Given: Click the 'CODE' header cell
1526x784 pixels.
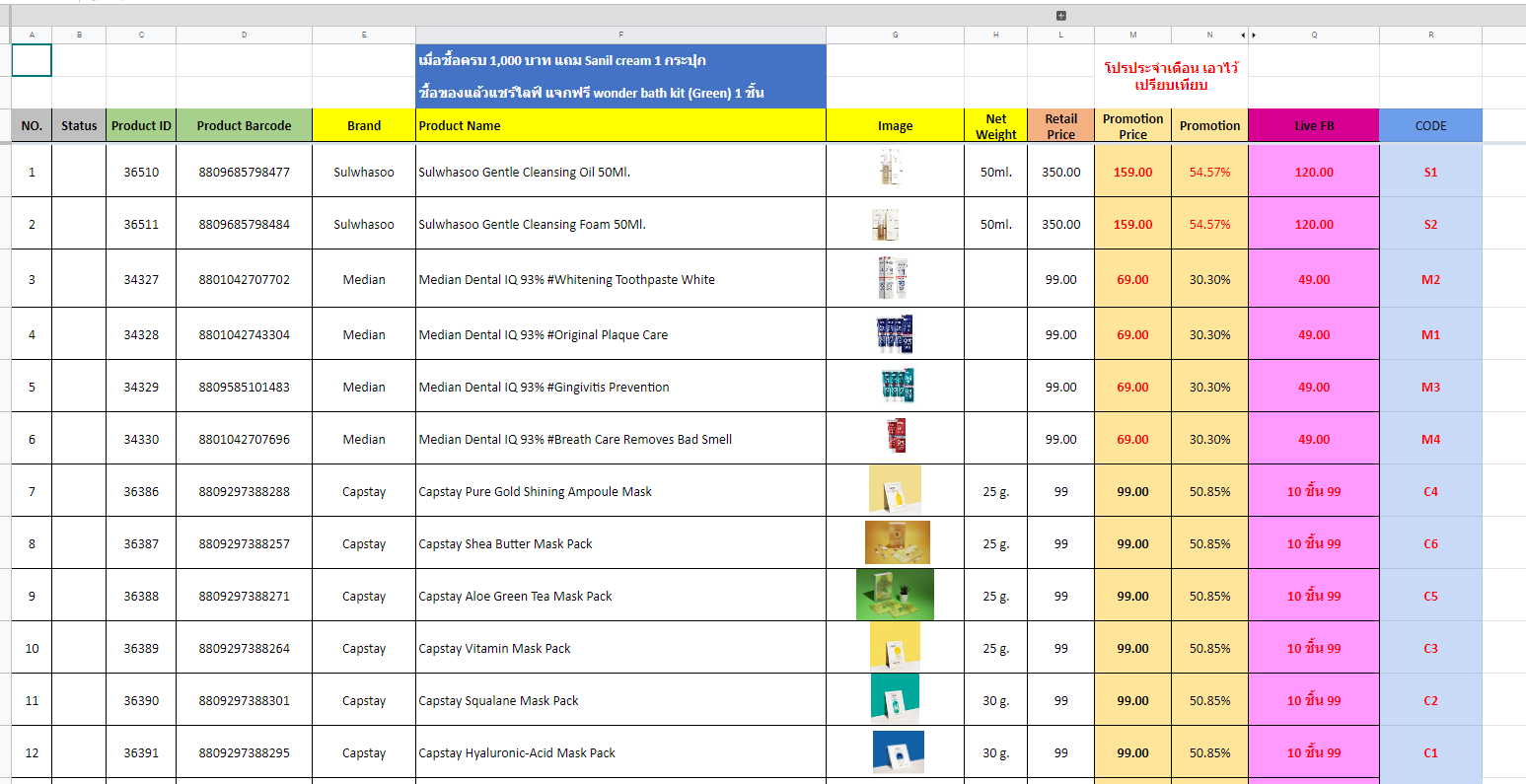Looking at the screenshot, I should point(1430,125).
